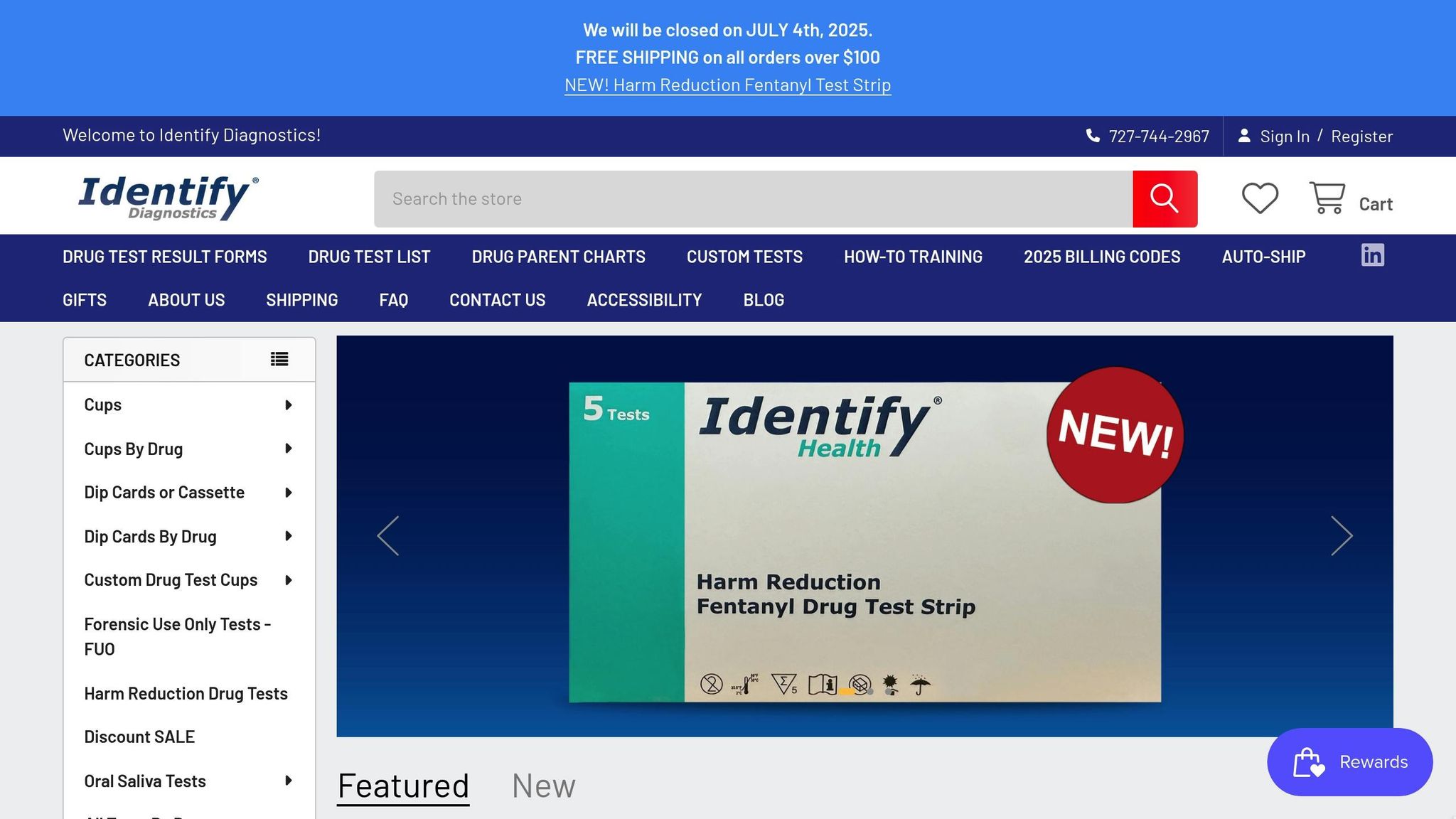Expand Custom Drug Test Cups arrow

[288, 580]
